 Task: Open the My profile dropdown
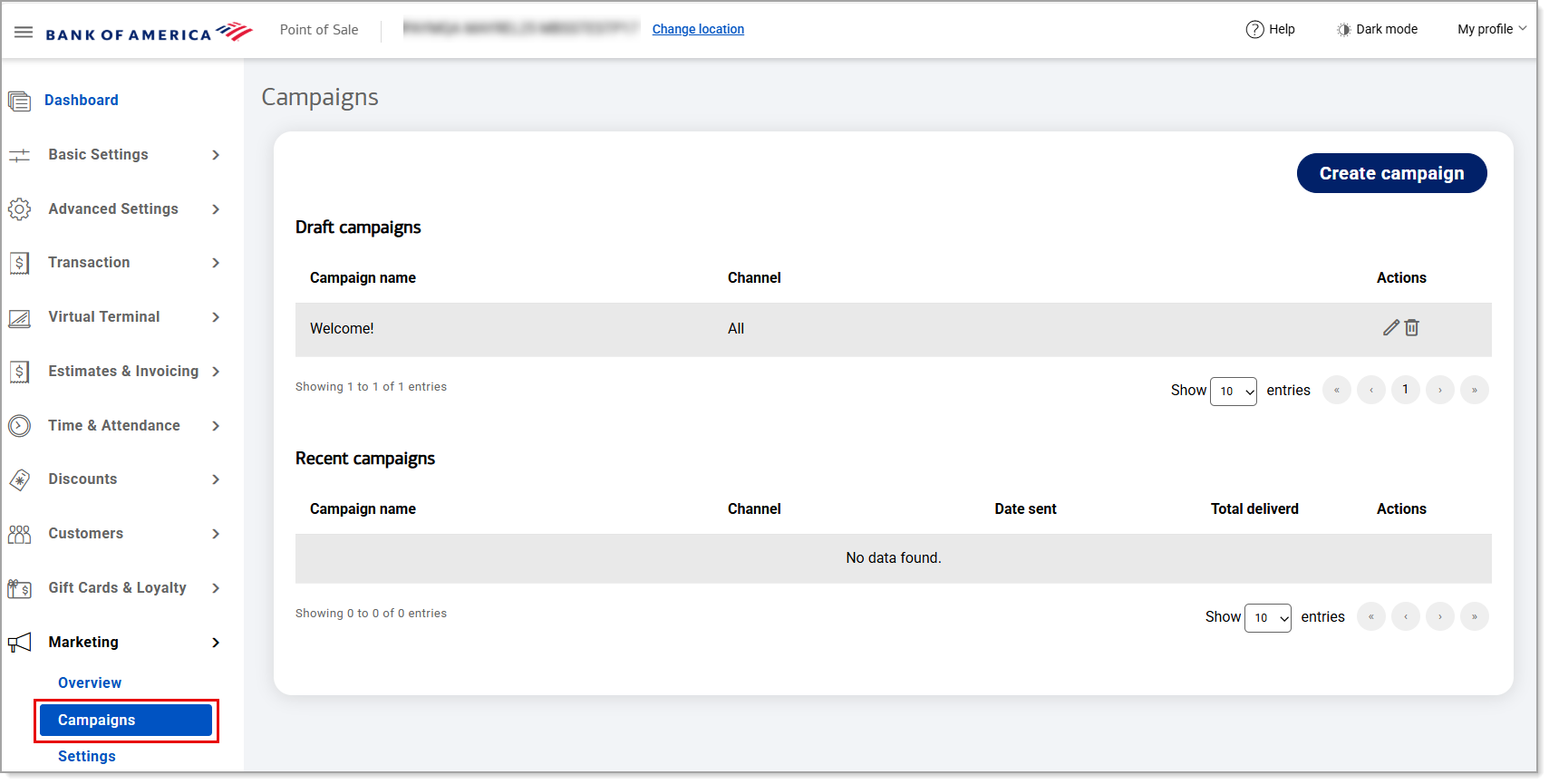[1491, 30]
